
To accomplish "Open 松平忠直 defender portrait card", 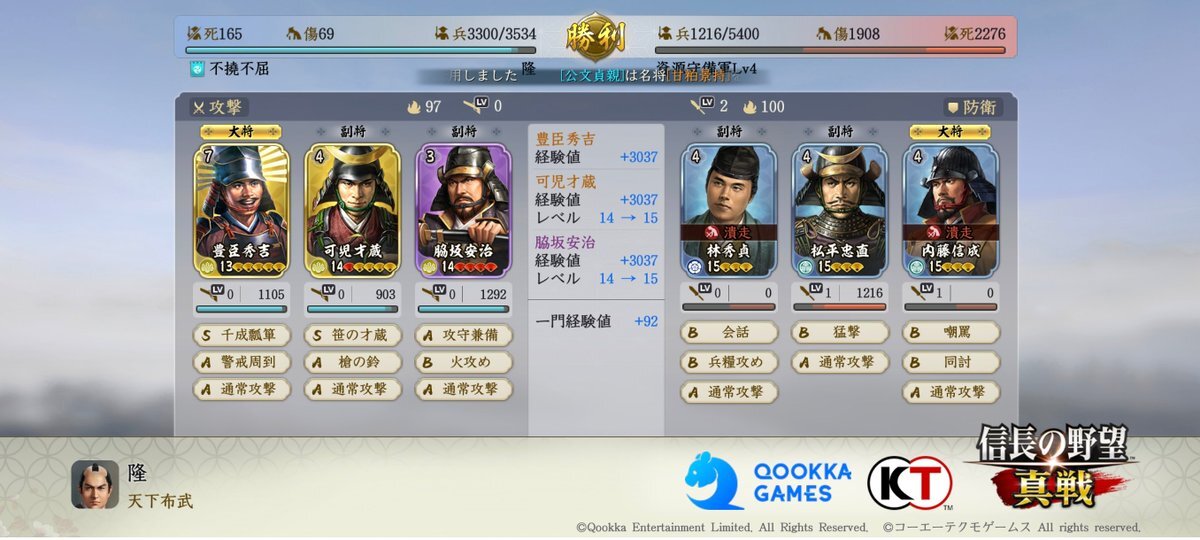I will (x=840, y=209).
